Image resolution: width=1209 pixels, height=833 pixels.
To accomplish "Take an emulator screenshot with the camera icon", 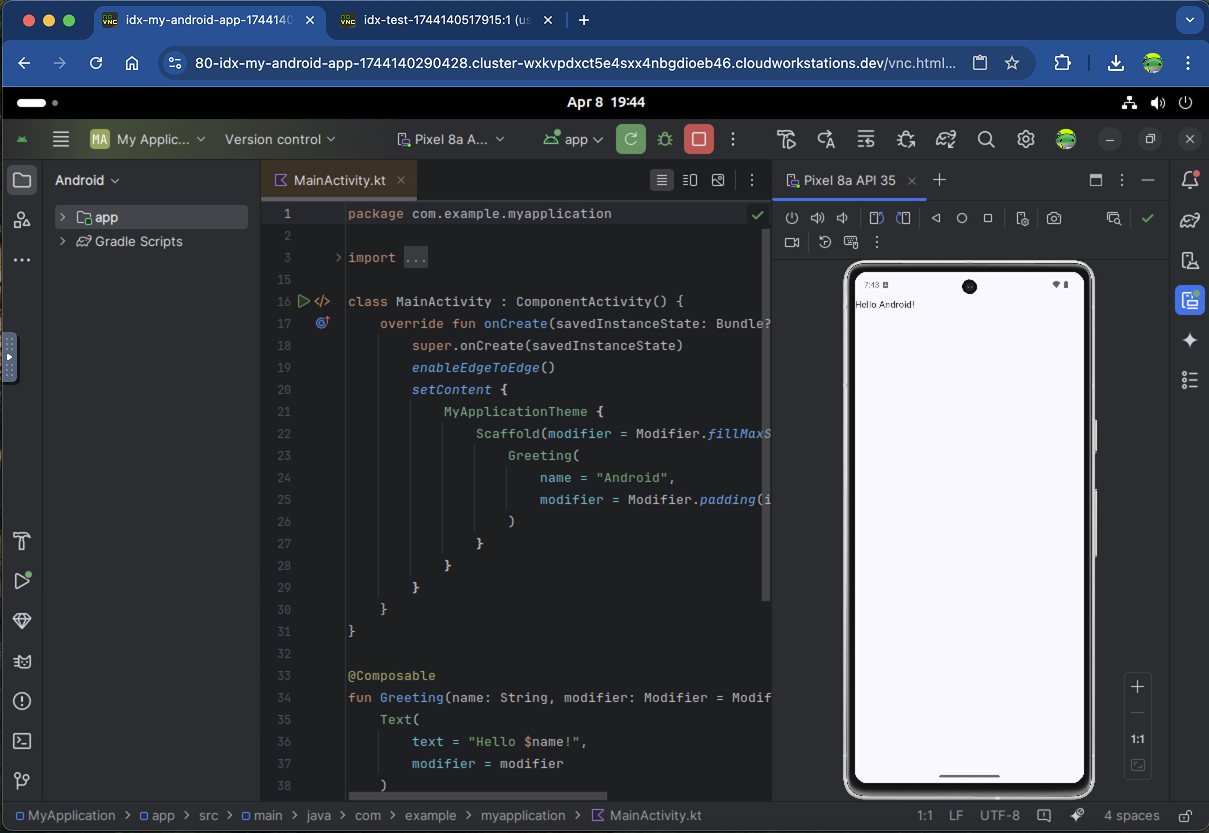I will pos(1054,218).
